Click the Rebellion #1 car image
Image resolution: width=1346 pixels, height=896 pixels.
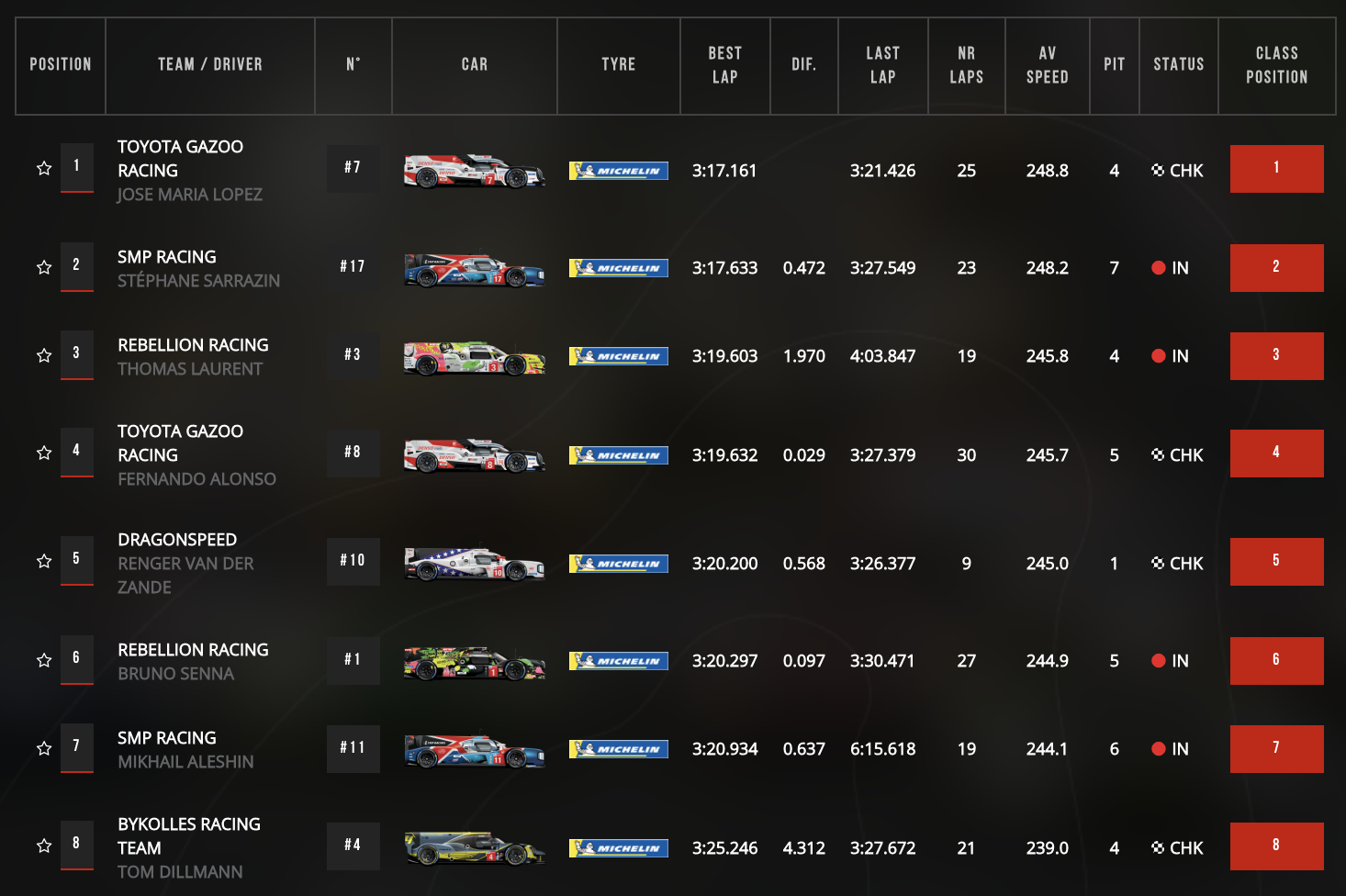pyautogui.click(x=475, y=662)
